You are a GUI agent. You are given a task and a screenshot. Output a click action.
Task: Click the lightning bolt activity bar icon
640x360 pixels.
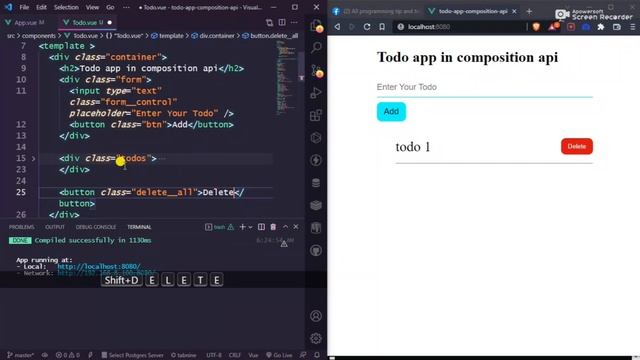click(316, 160)
